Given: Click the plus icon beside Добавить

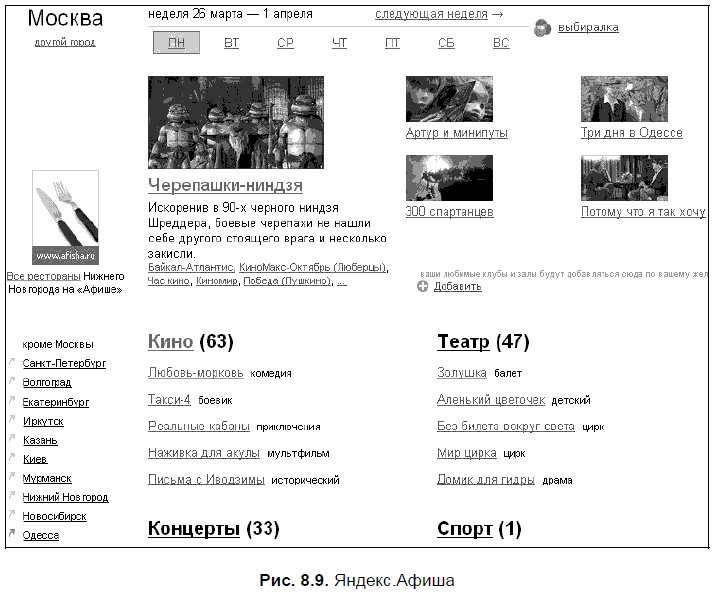Looking at the screenshot, I should point(422,287).
